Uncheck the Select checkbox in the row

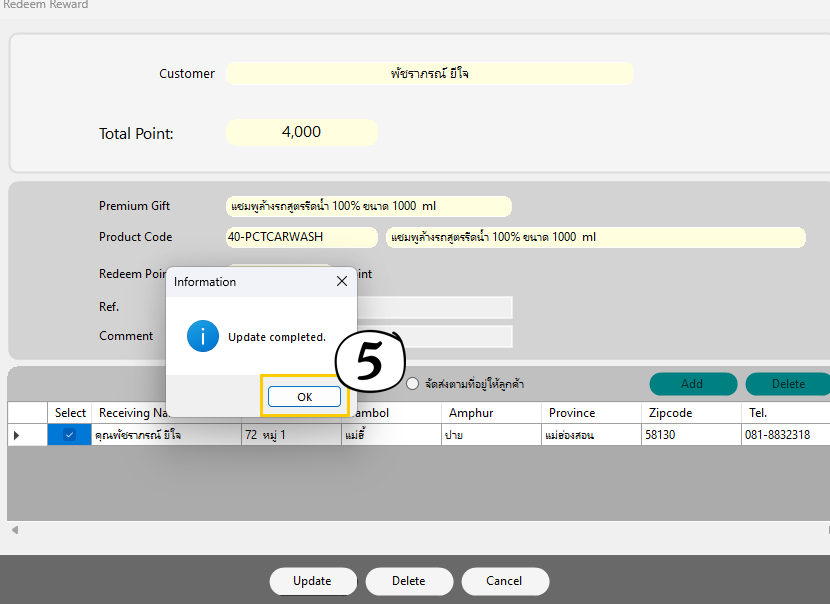point(69,435)
